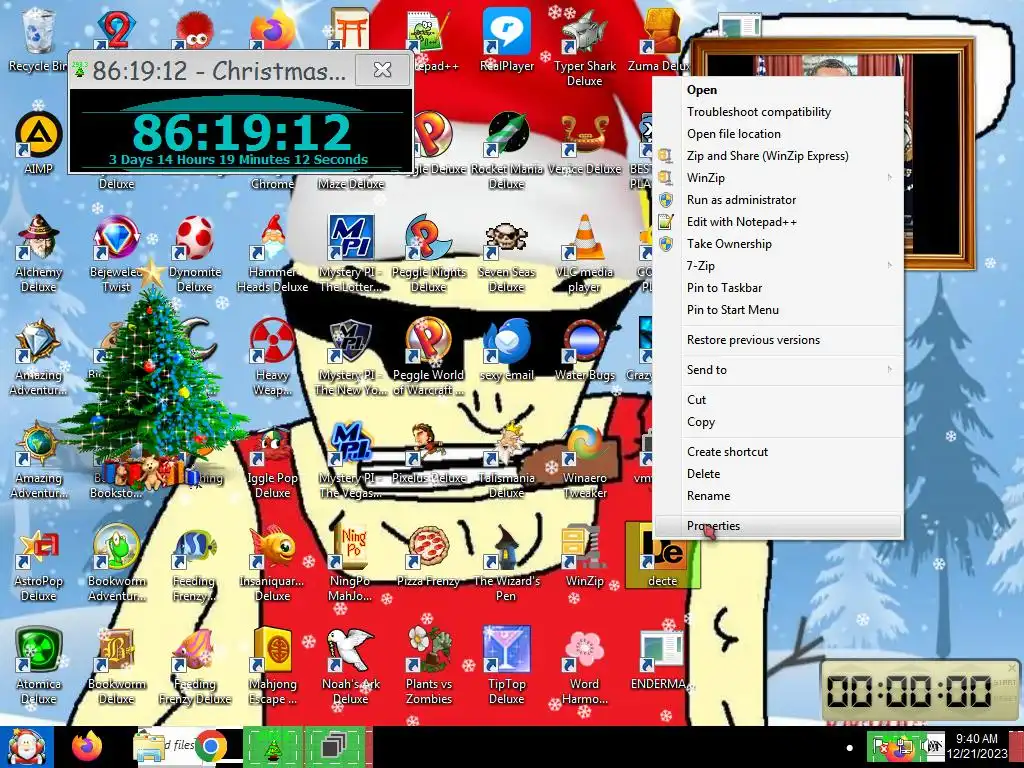Select Heavy Weapon desktop icon
This screenshot has height=768, width=1024.
[x=272, y=357]
